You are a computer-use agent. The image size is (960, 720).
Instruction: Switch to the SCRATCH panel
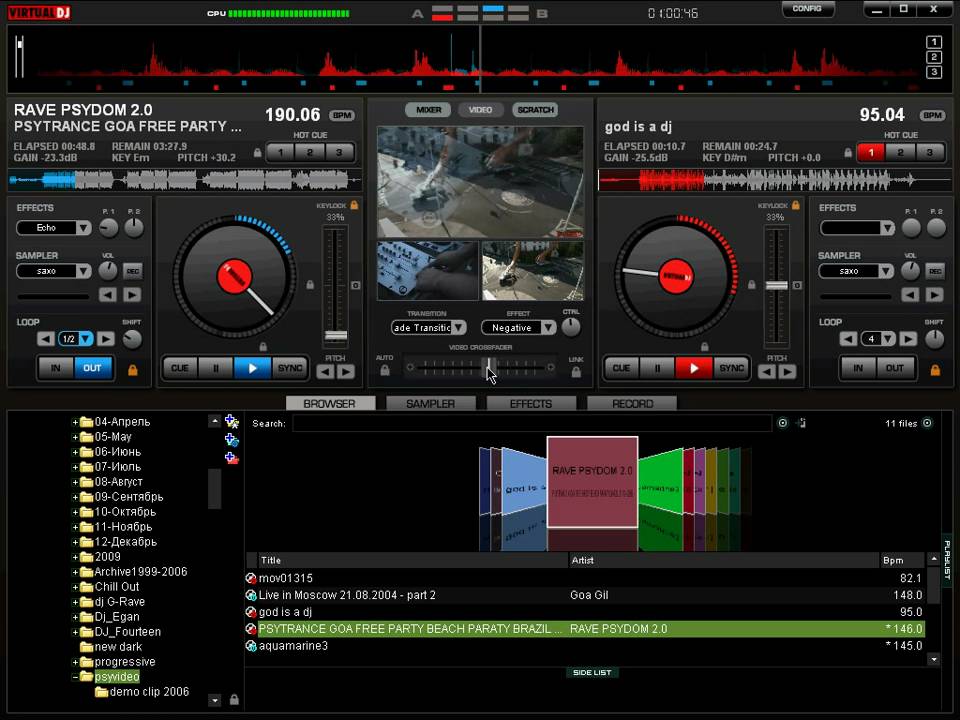[x=535, y=110]
